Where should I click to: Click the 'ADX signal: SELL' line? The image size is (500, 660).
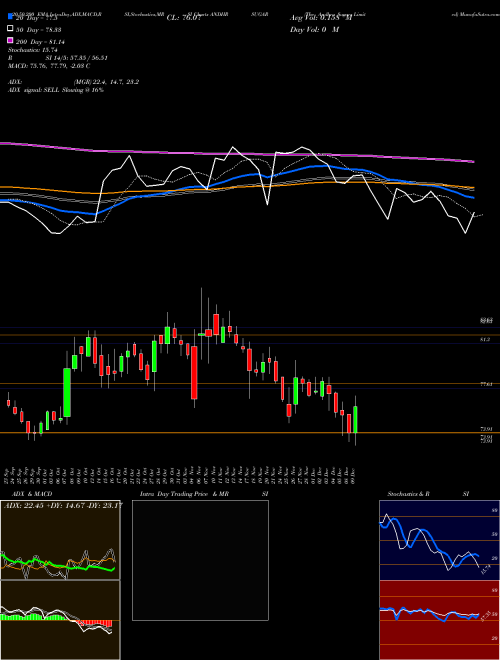coord(56,90)
